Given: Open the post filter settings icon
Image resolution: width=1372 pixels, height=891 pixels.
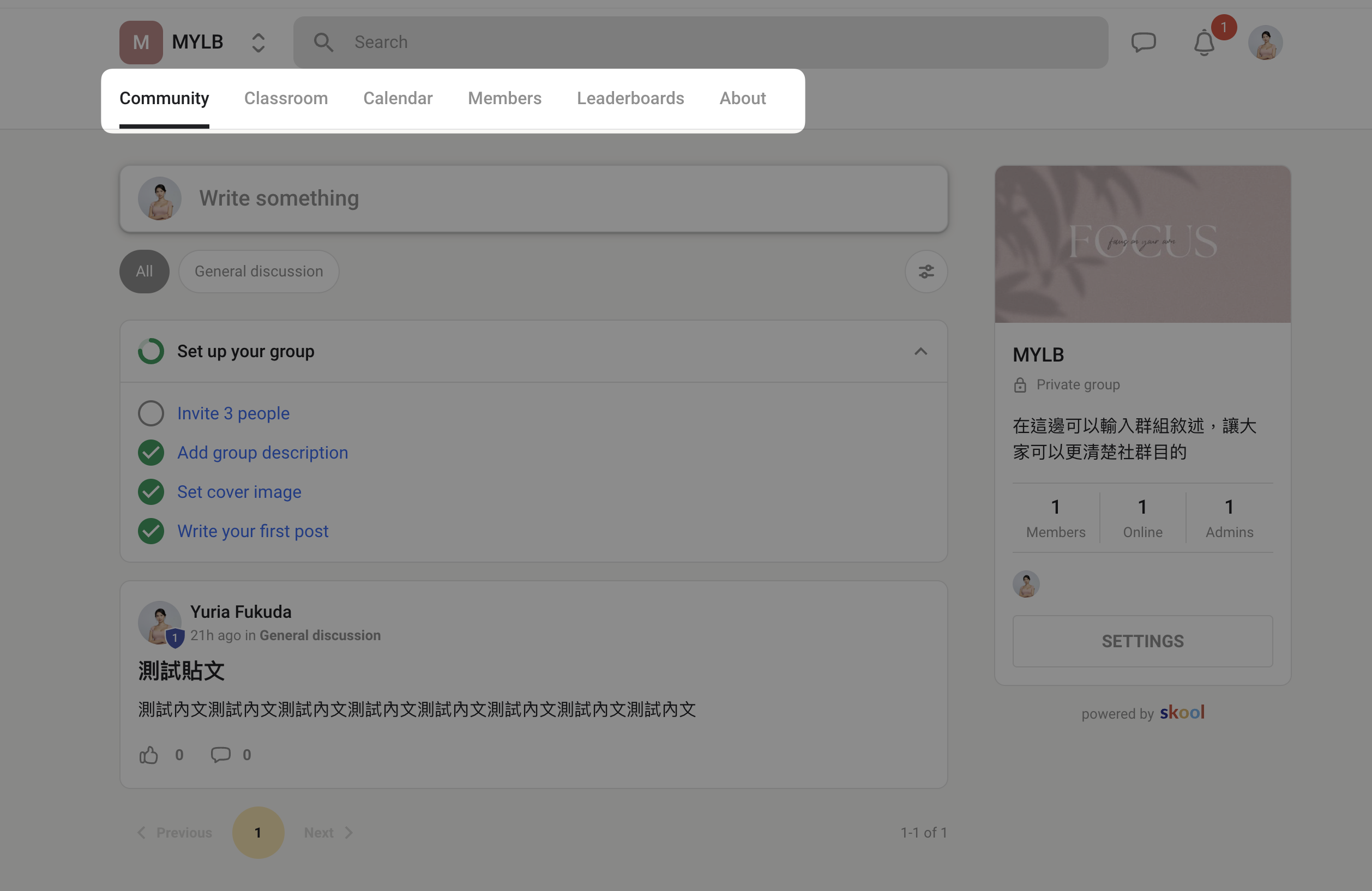Looking at the screenshot, I should (926, 272).
